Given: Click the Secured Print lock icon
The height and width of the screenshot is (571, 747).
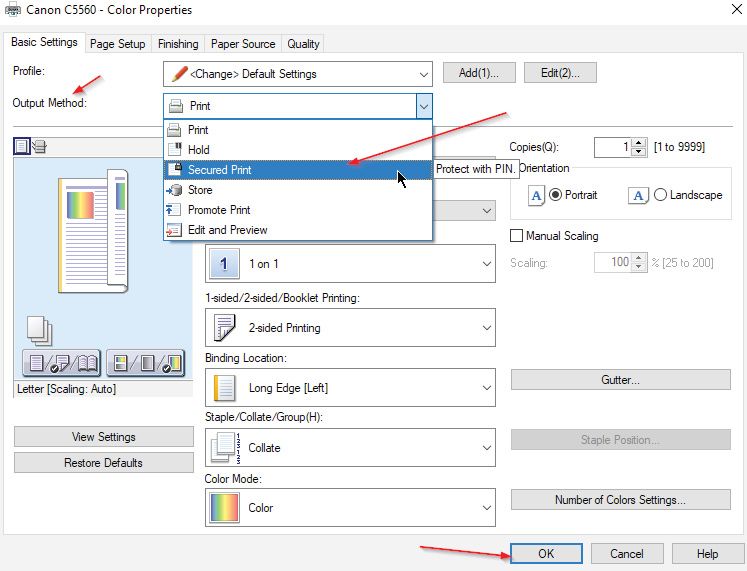Looking at the screenshot, I should coord(175,170).
